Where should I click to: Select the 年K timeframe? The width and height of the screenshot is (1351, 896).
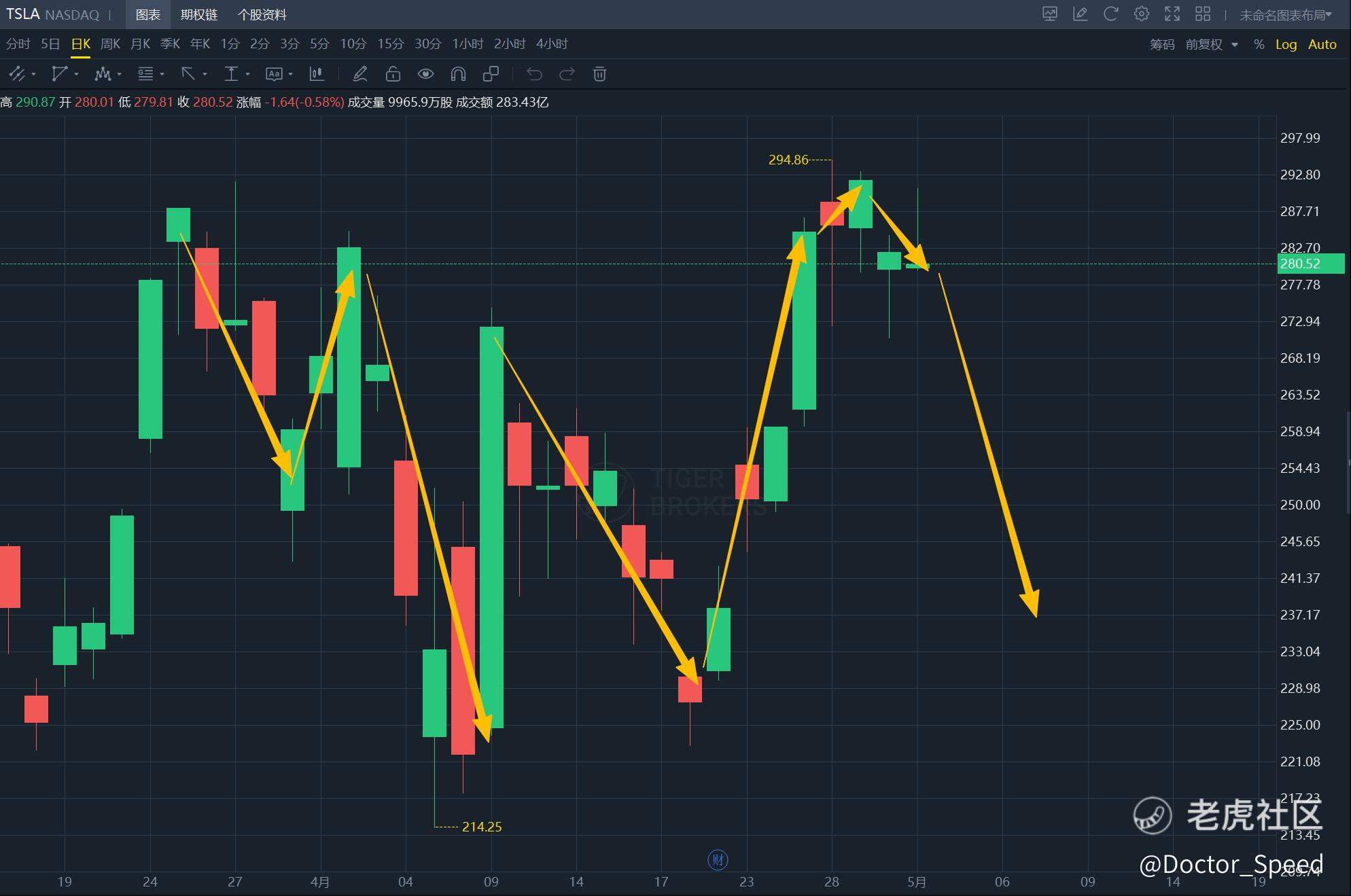pos(200,44)
